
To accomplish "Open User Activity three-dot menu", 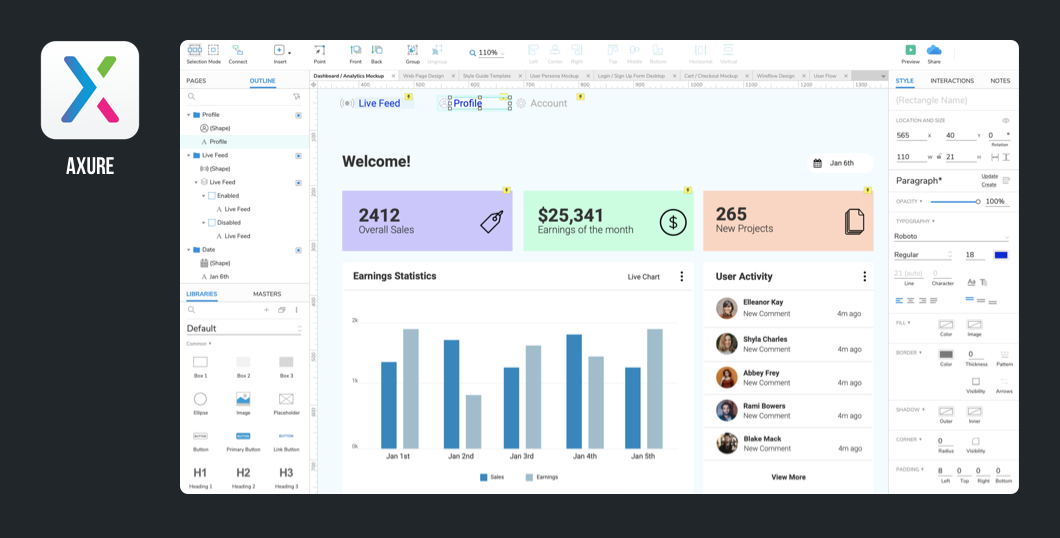I will coord(864,276).
